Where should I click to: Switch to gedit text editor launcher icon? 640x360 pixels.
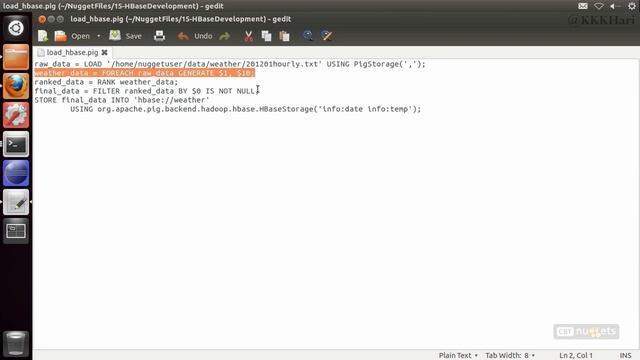pyautogui.click(x=16, y=202)
